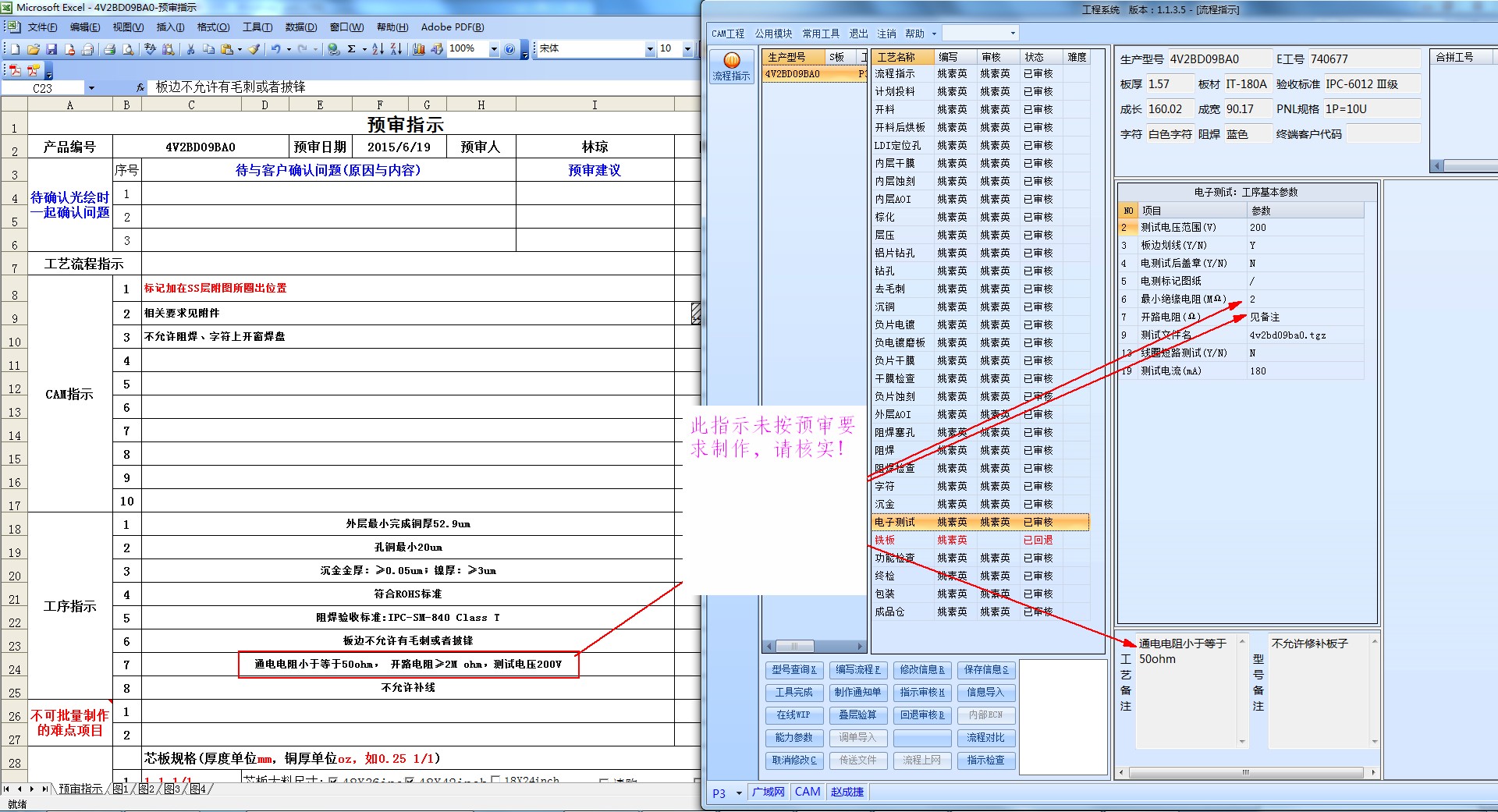This screenshot has width=1498, height=812.
Task: Open the 100% zoom dropdown
Action: [x=494, y=49]
